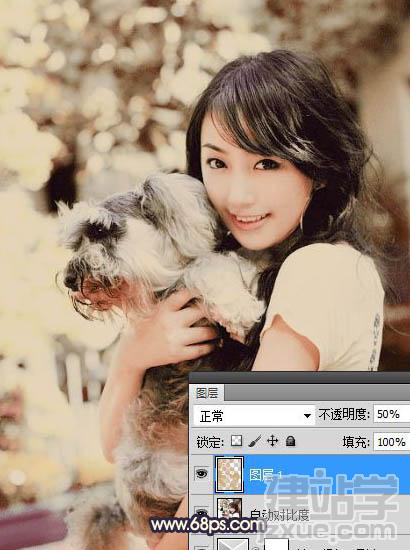
Task: Toggle lock transparent pixels icon
Action: 236,441
